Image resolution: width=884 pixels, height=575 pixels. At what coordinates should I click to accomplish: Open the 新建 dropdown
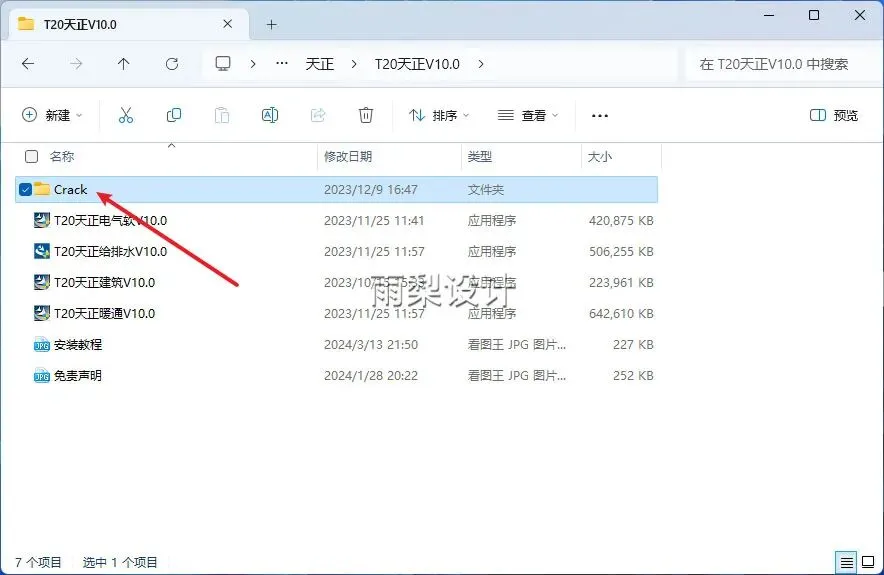(x=52, y=116)
